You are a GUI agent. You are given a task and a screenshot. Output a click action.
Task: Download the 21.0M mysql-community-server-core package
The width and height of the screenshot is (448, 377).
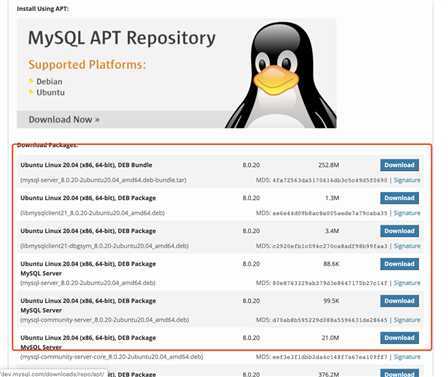[x=399, y=338]
